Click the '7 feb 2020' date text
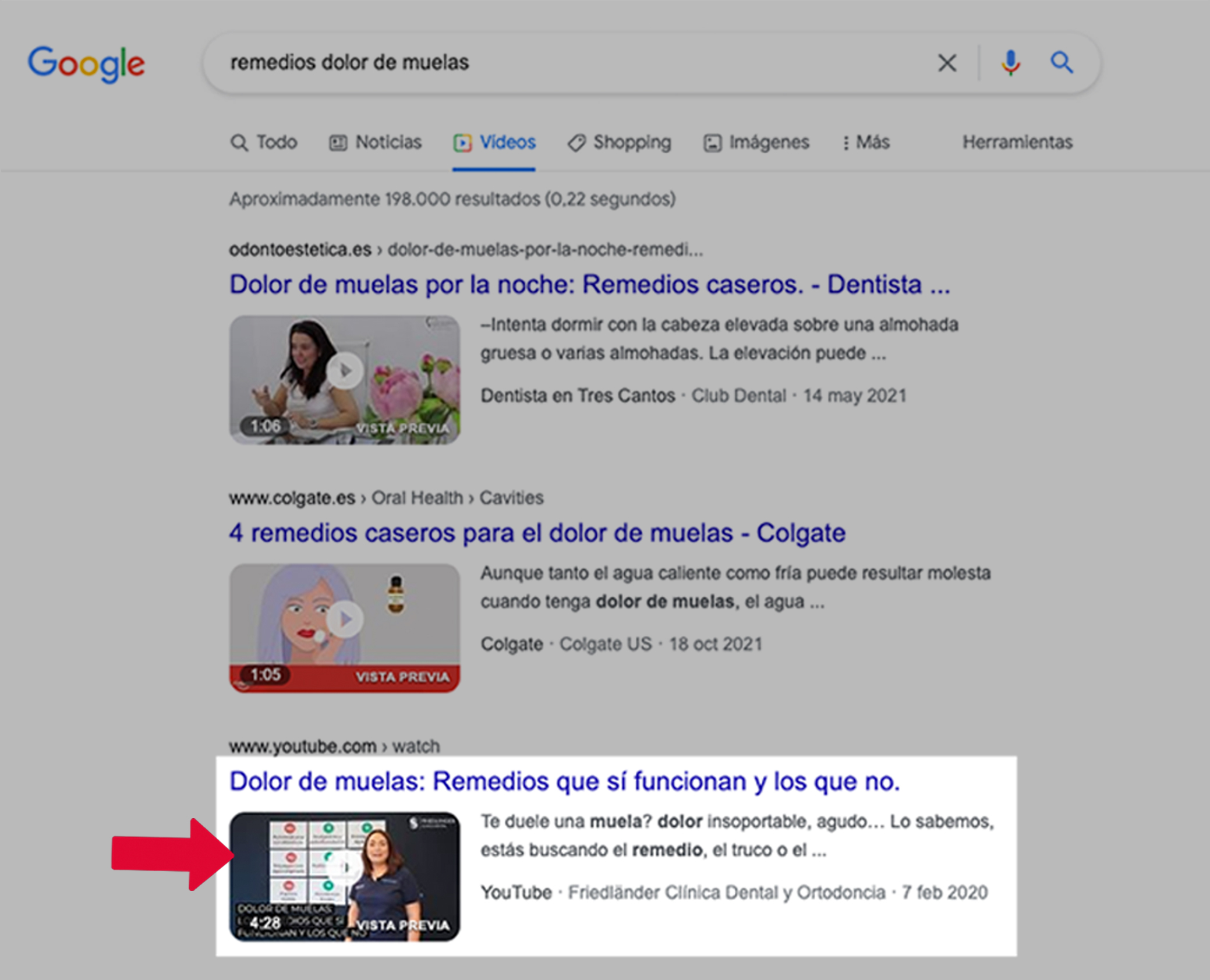 coord(944,893)
